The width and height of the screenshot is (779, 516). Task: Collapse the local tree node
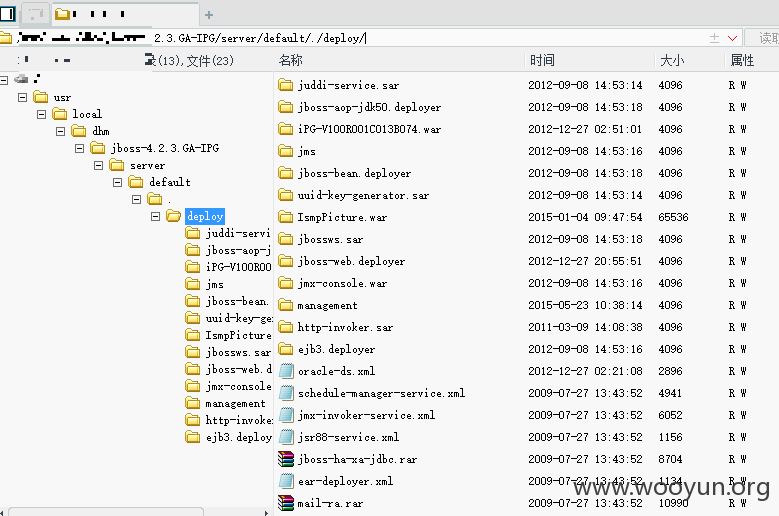41,114
